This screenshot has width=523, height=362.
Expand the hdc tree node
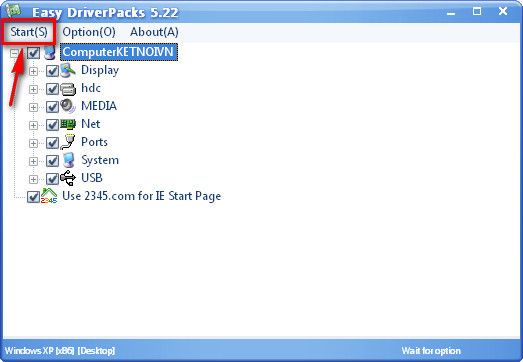pyautogui.click(x=33, y=89)
